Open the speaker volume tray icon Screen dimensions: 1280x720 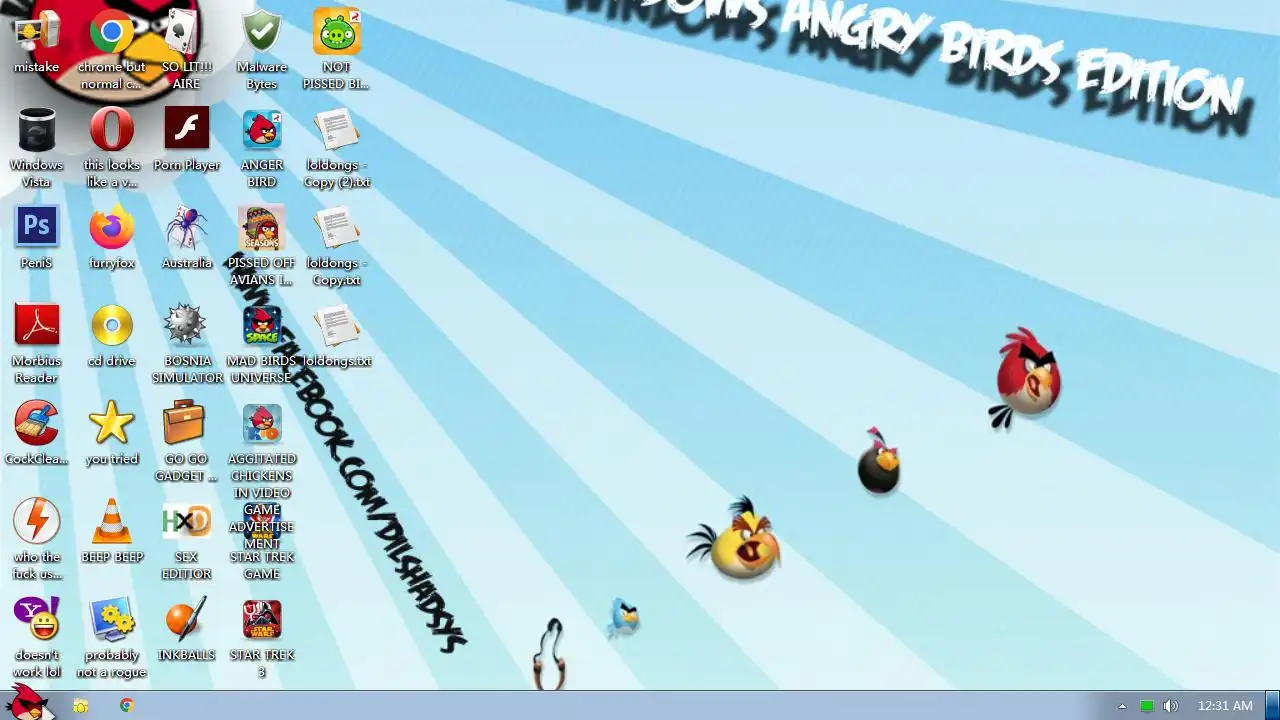point(1171,706)
